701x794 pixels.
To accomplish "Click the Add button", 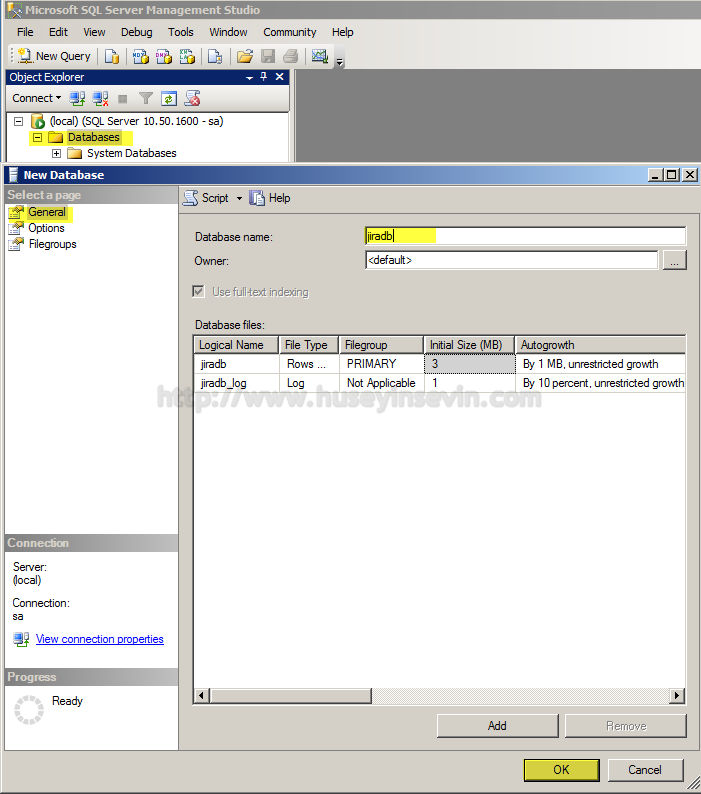I will [x=497, y=726].
